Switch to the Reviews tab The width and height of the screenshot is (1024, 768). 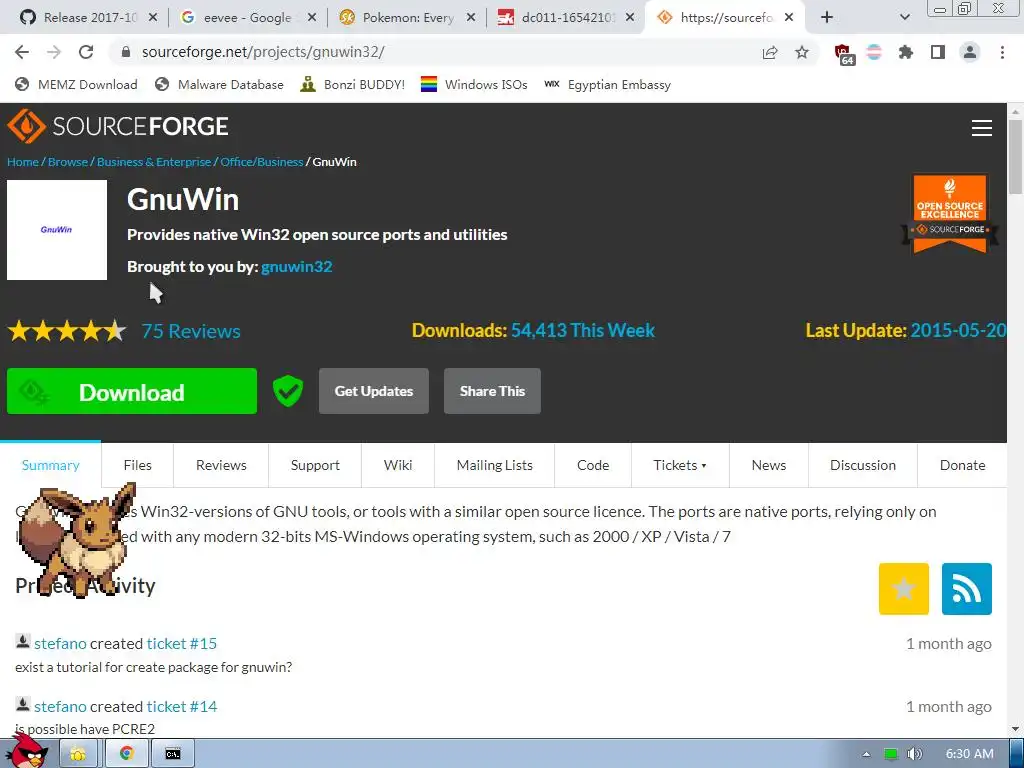click(x=221, y=465)
